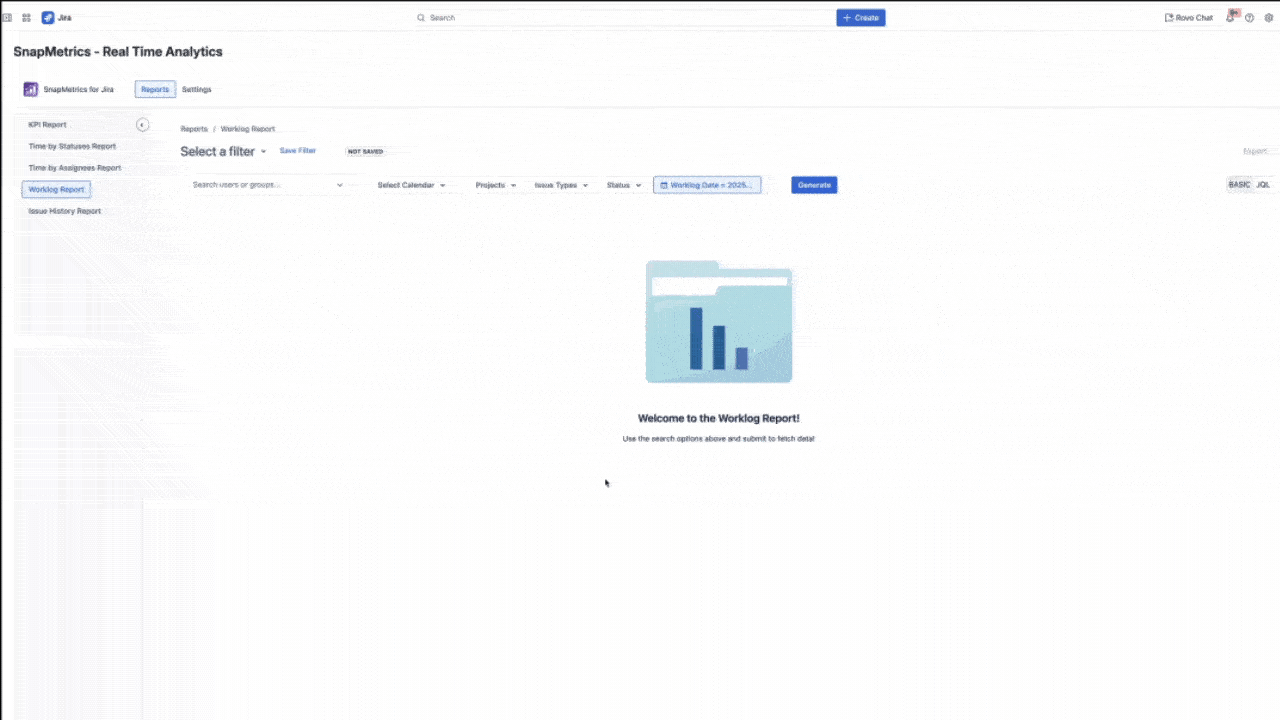Screen dimensions: 1280x720
Task: Click the Jira logo icon
Action: click(48, 18)
